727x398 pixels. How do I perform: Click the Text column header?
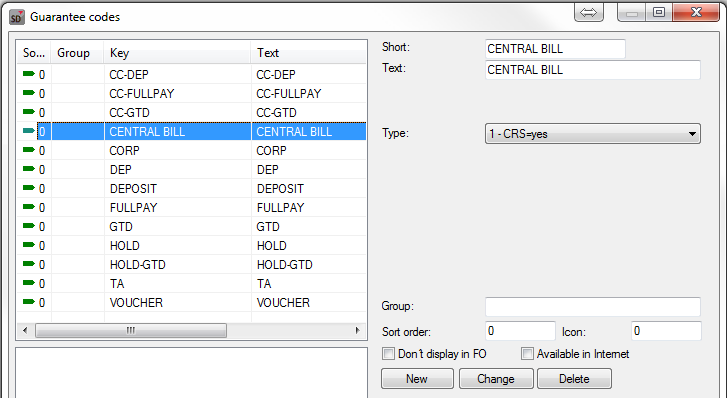point(308,53)
